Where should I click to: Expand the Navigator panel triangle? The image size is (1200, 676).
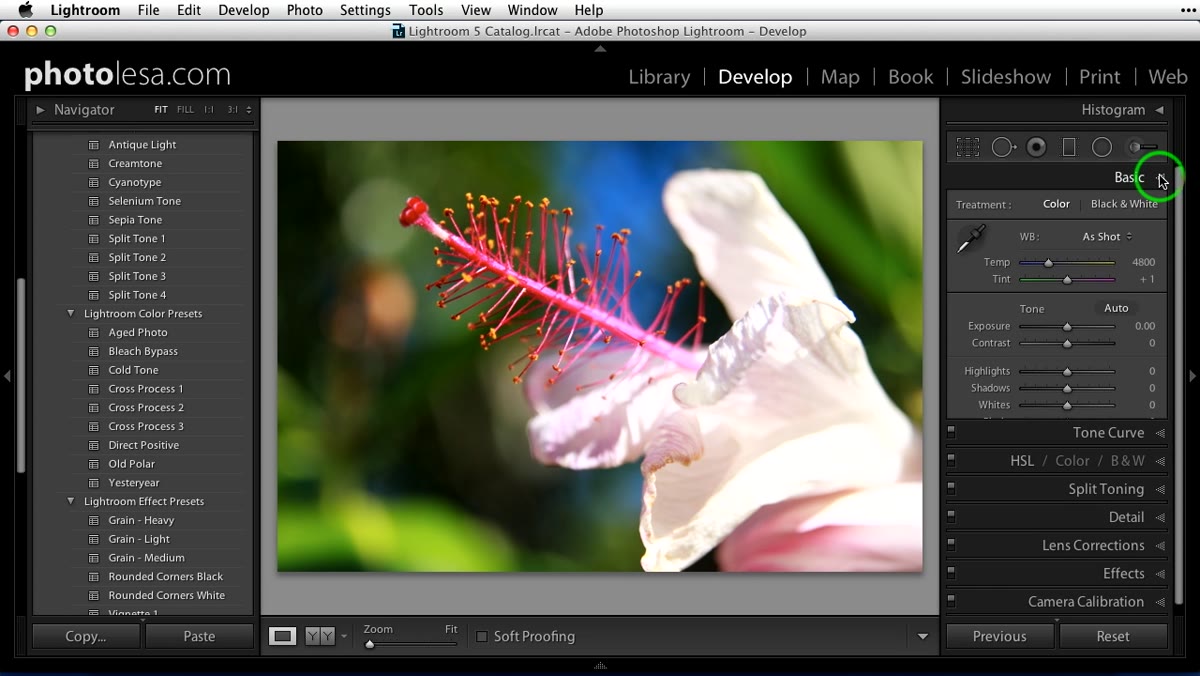40,110
